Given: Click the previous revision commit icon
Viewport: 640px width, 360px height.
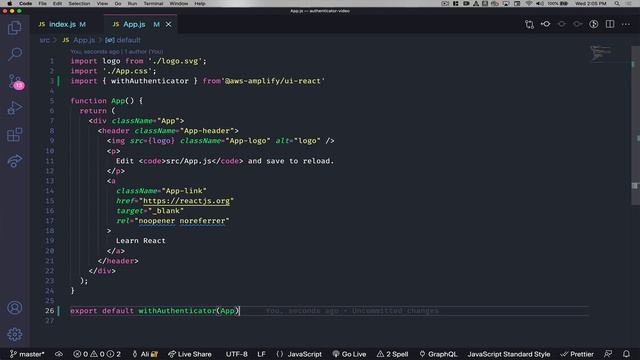Looking at the screenshot, I should tap(545, 24).
